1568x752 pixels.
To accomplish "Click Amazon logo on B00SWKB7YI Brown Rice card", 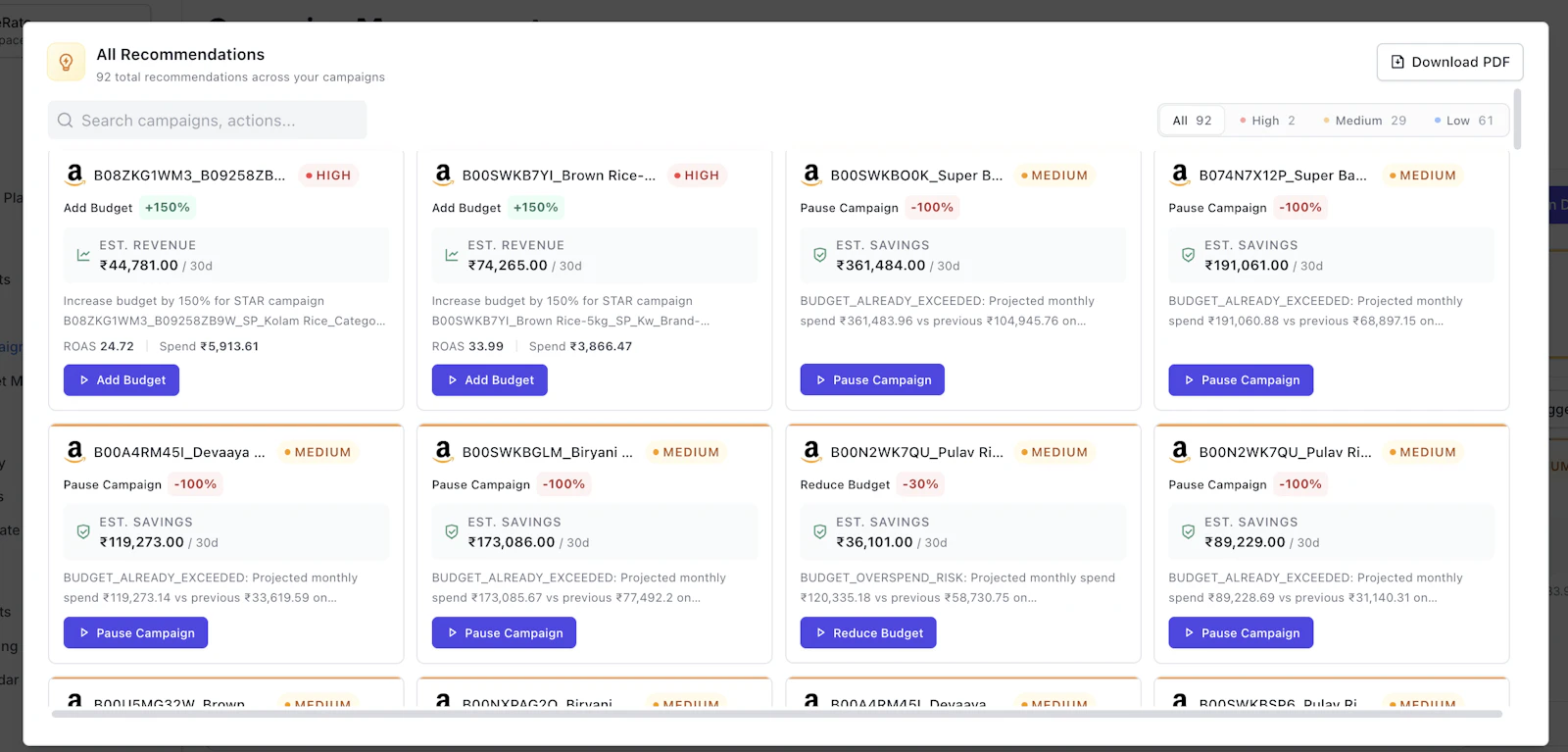I will coord(443,175).
